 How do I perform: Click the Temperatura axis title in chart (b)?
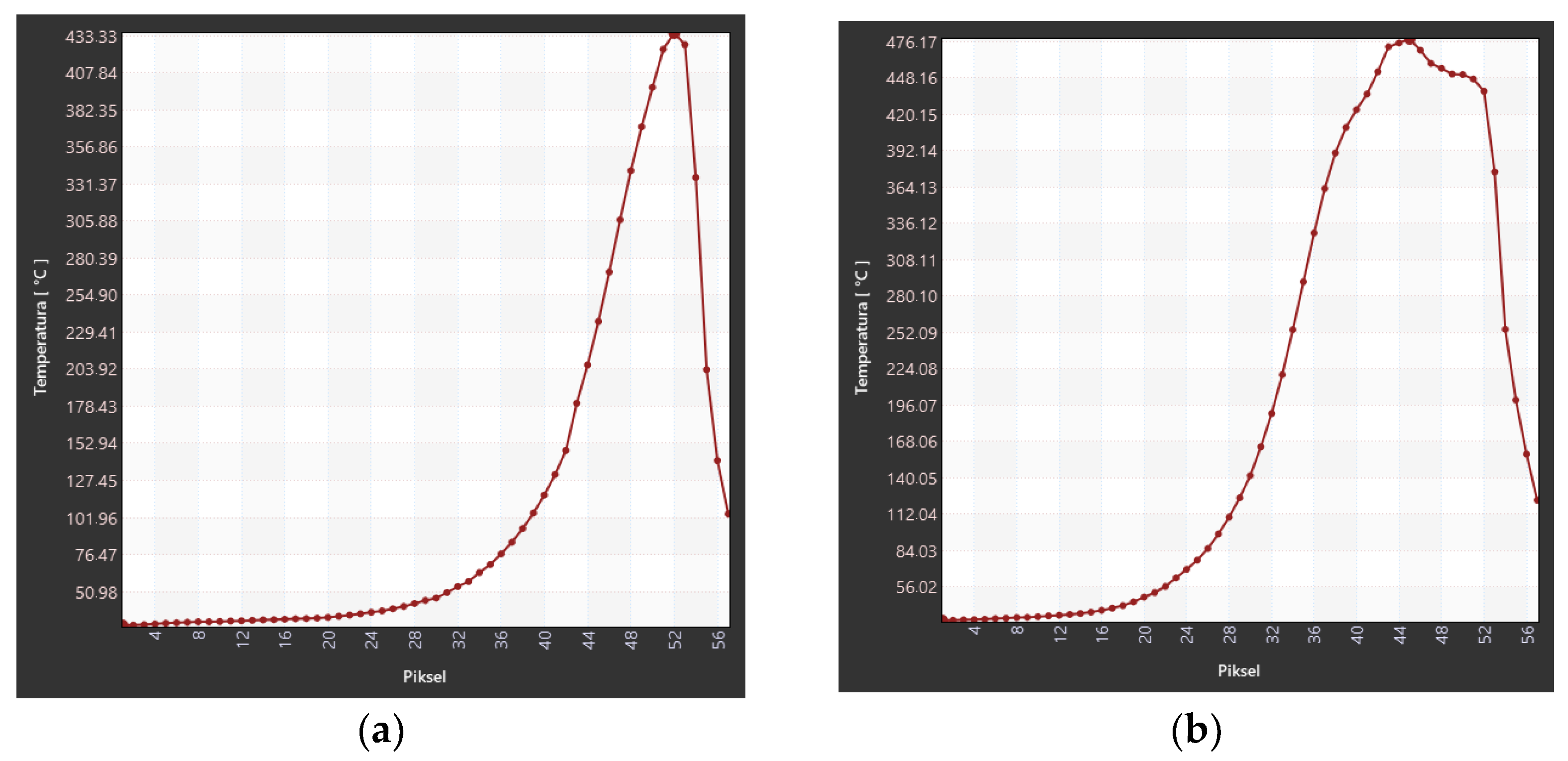(861, 327)
